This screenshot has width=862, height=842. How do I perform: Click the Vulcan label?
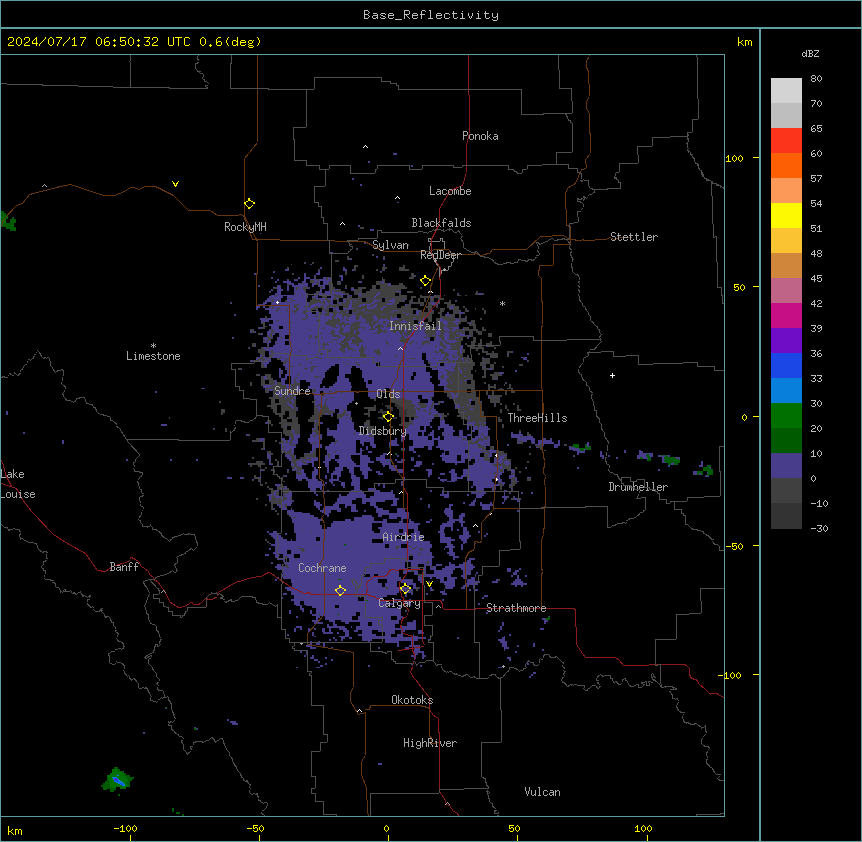pos(543,792)
